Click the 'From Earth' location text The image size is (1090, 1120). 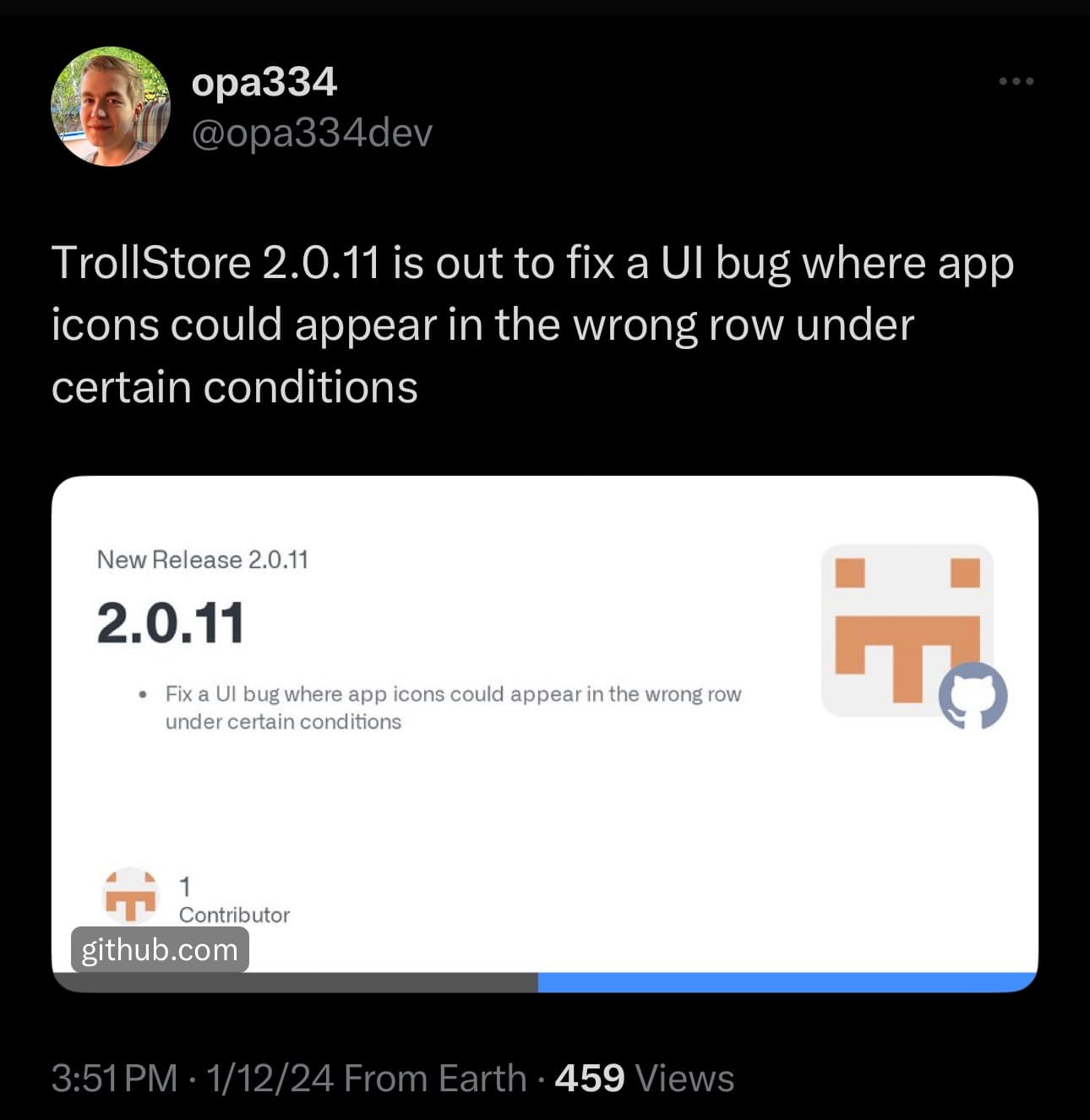click(435, 1079)
